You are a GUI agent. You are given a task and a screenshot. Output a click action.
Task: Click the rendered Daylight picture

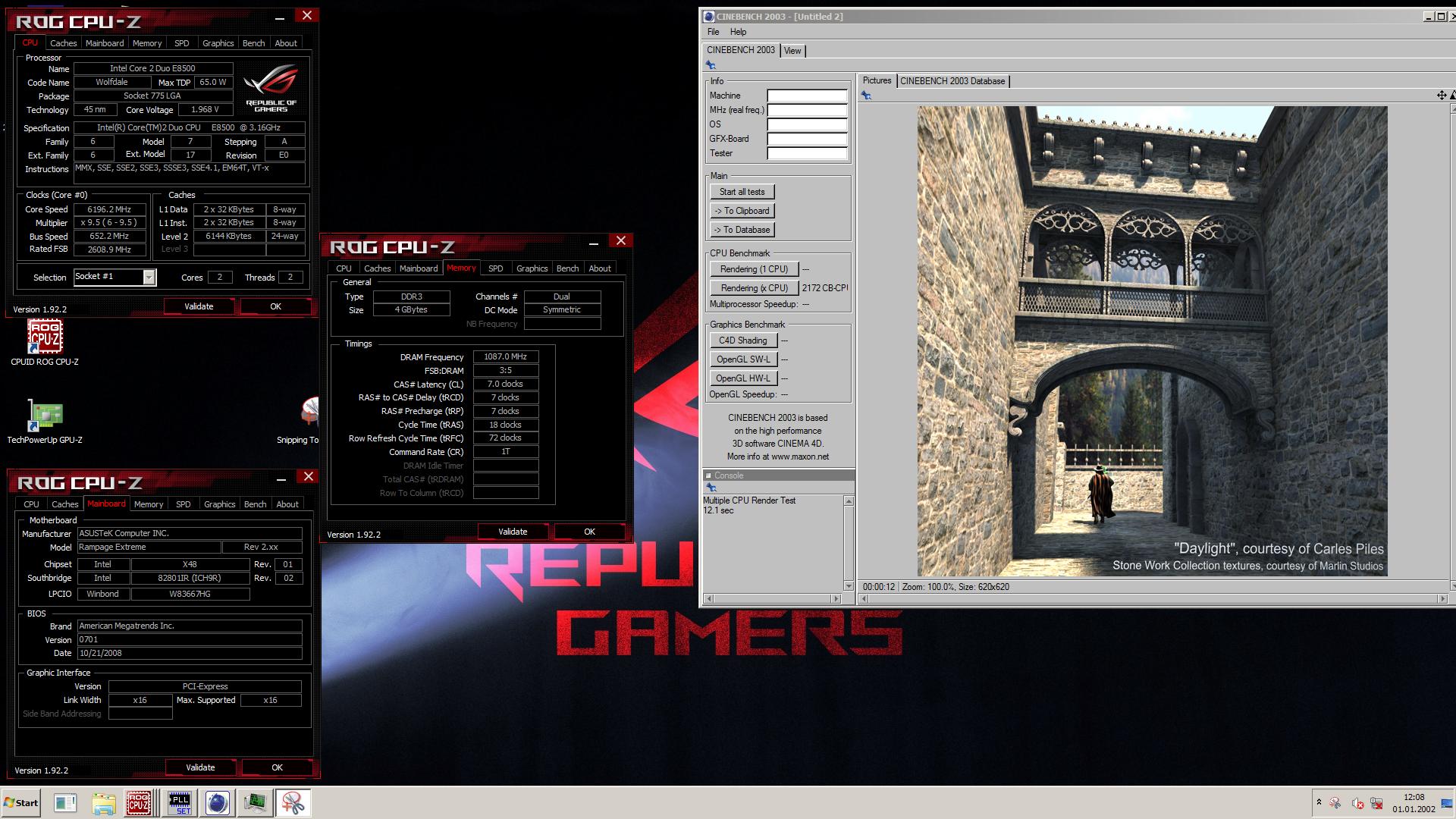tap(1152, 341)
